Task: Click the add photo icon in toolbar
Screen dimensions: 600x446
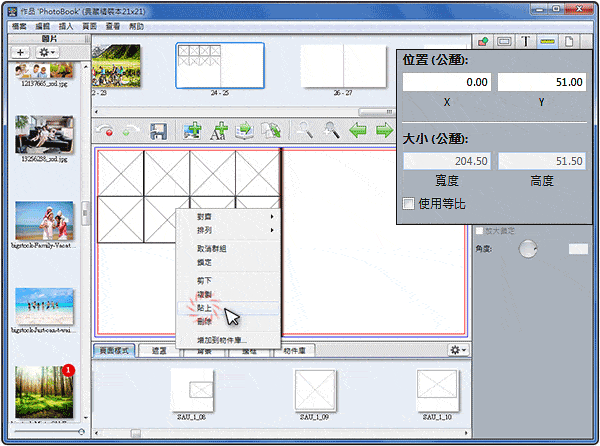Action: (191, 130)
